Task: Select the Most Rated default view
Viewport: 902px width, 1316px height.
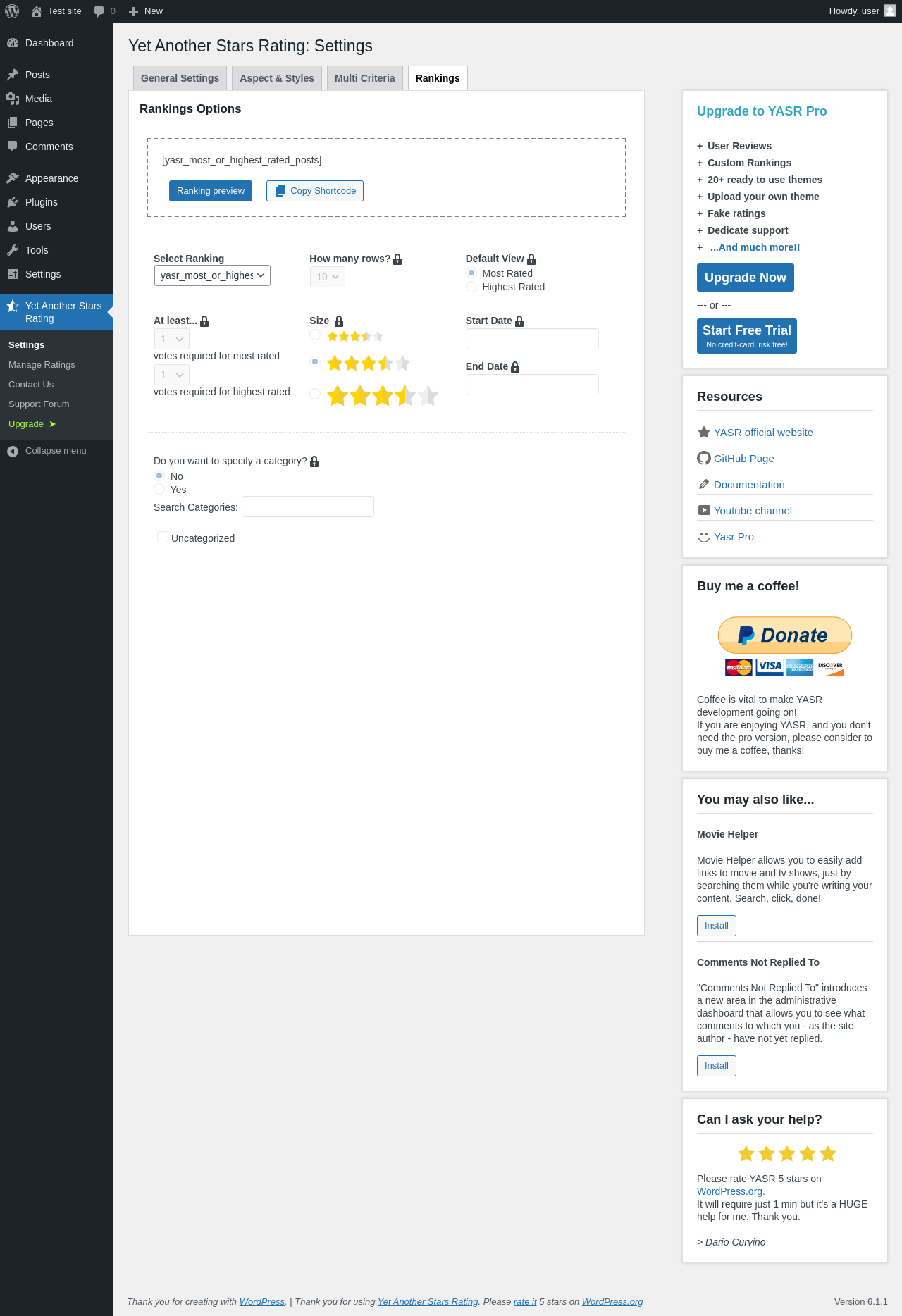Action: click(x=471, y=273)
